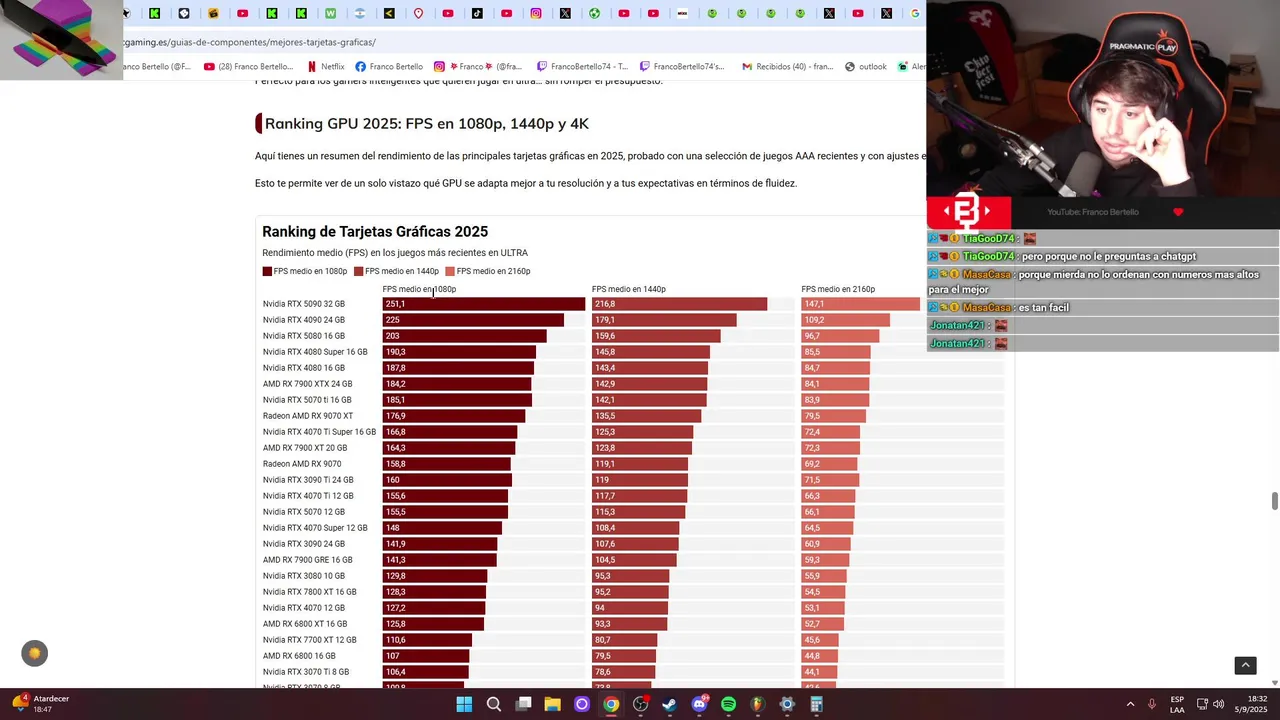Image resolution: width=1280 pixels, height=720 pixels.
Task: Switch to the TikTok browser tab
Action: 477,13
